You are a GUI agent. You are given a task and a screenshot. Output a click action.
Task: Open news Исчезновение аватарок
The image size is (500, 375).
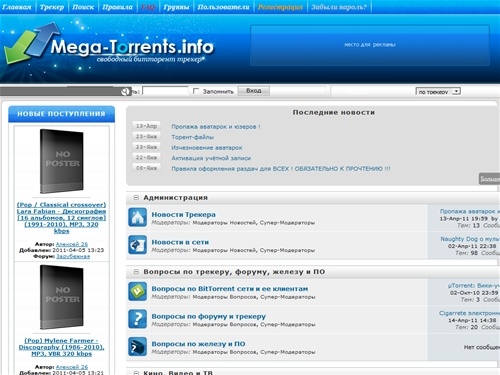pyautogui.click(x=207, y=148)
